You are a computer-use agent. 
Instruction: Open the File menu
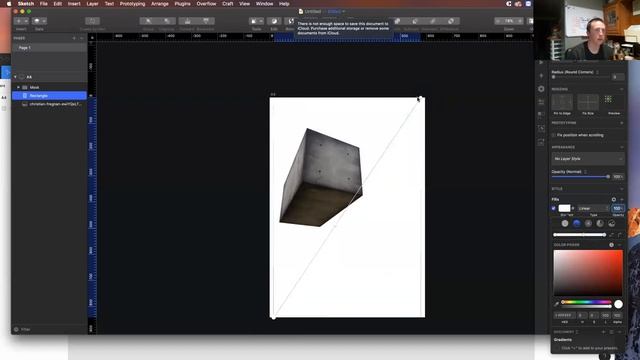coord(43,4)
